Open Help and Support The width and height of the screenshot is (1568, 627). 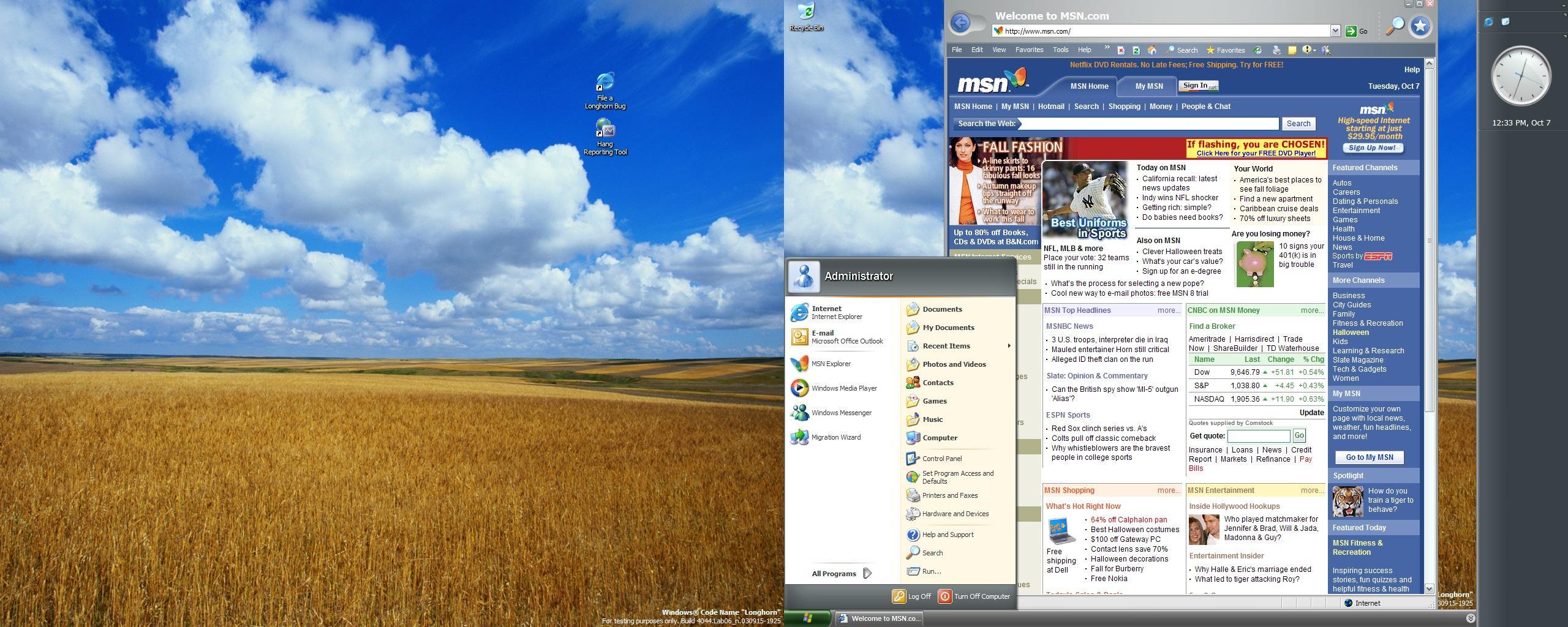[x=957, y=535]
